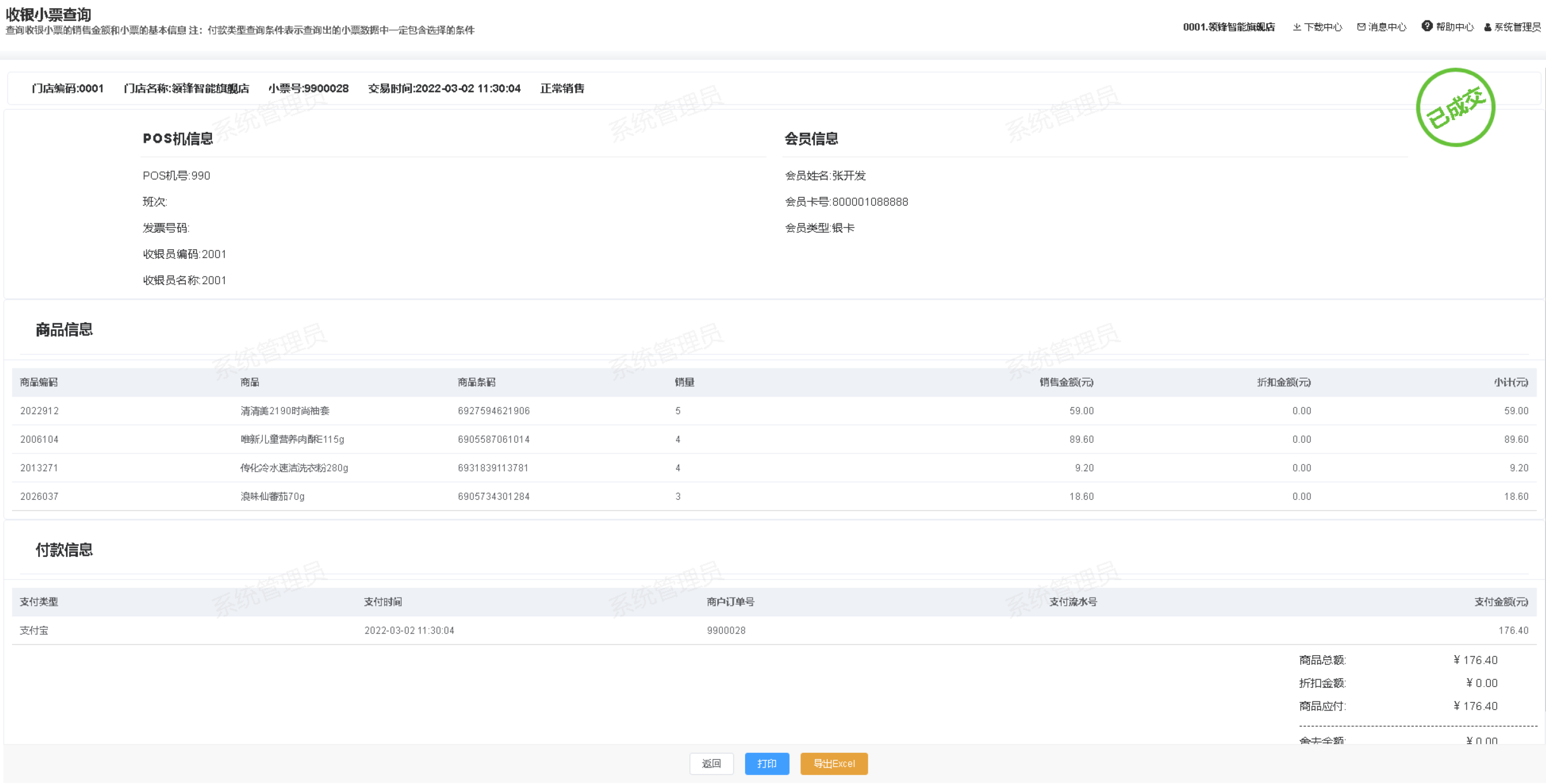1546x784 pixels.
Task: Click 销售金额(元) column header
Action: 1066,382
